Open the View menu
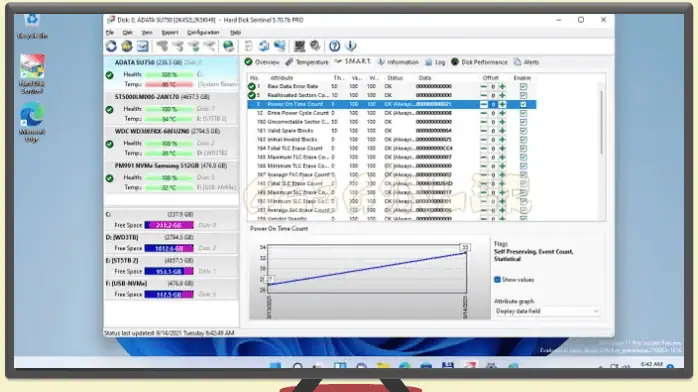 [x=147, y=32]
